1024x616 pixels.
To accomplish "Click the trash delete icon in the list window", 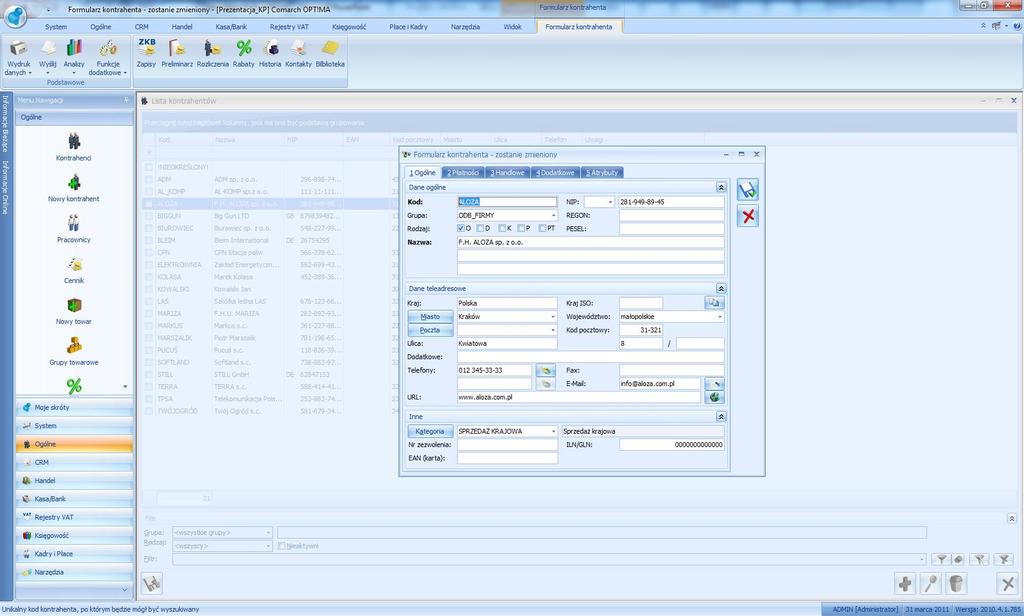I will [x=955, y=583].
